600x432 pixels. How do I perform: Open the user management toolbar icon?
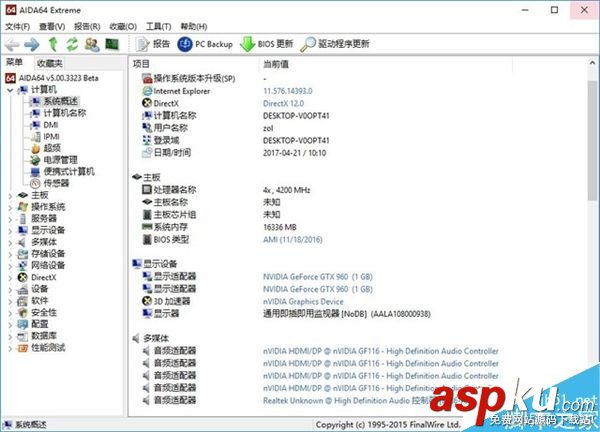92,44
